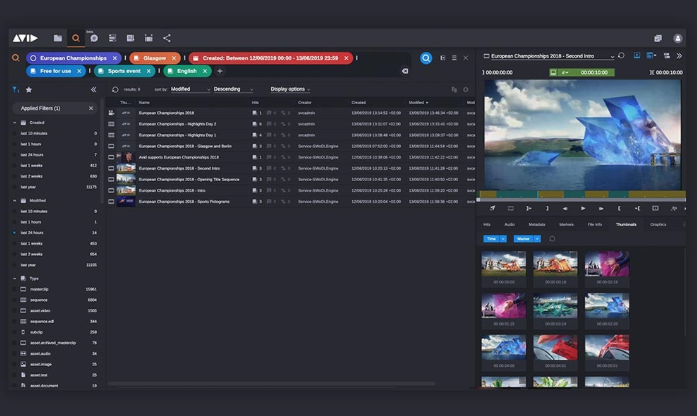The width and height of the screenshot is (697, 416).
Task: Clear the Applied Filters (1) box
Action: click(90, 108)
